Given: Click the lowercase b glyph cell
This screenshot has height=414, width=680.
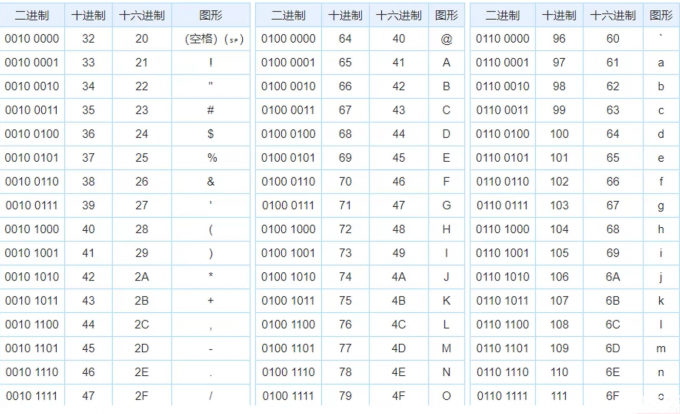Looking at the screenshot, I should tap(661, 86).
